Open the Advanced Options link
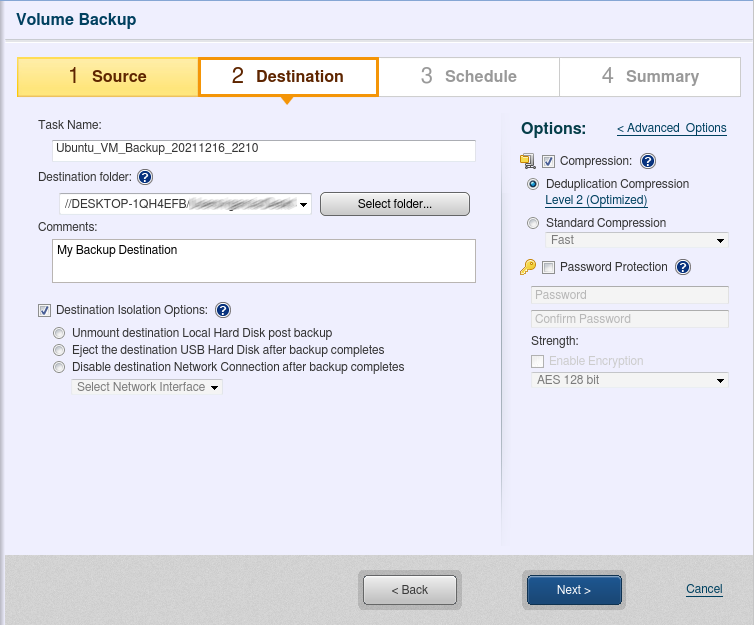The height and width of the screenshot is (625, 754). coord(671,128)
